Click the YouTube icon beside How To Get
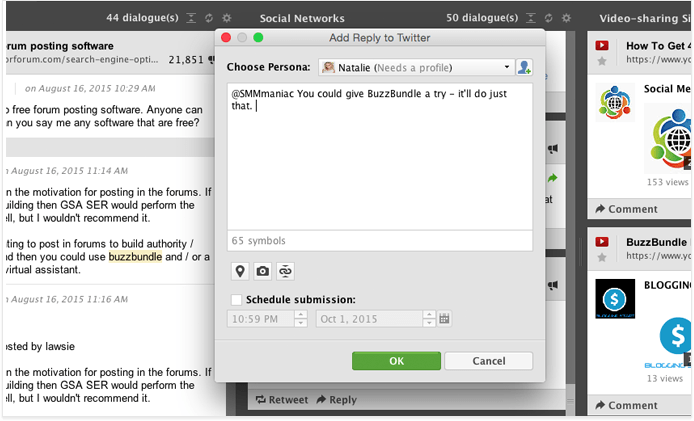The image size is (694, 421). [x=602, y=46]
